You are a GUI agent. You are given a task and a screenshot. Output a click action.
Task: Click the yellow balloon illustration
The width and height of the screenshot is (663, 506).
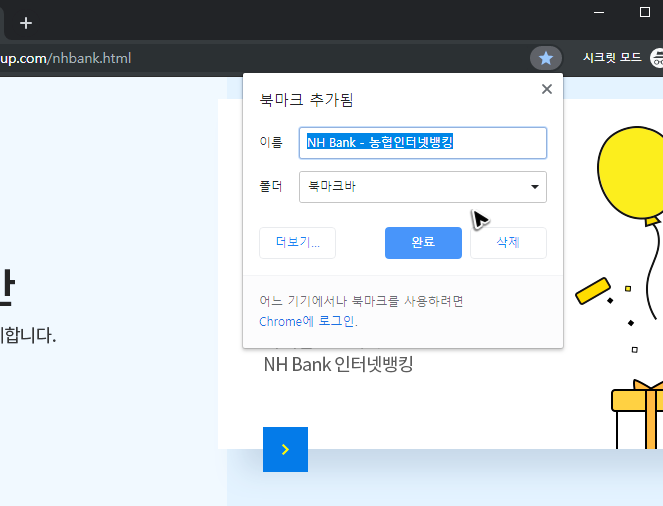click(631, 175)
